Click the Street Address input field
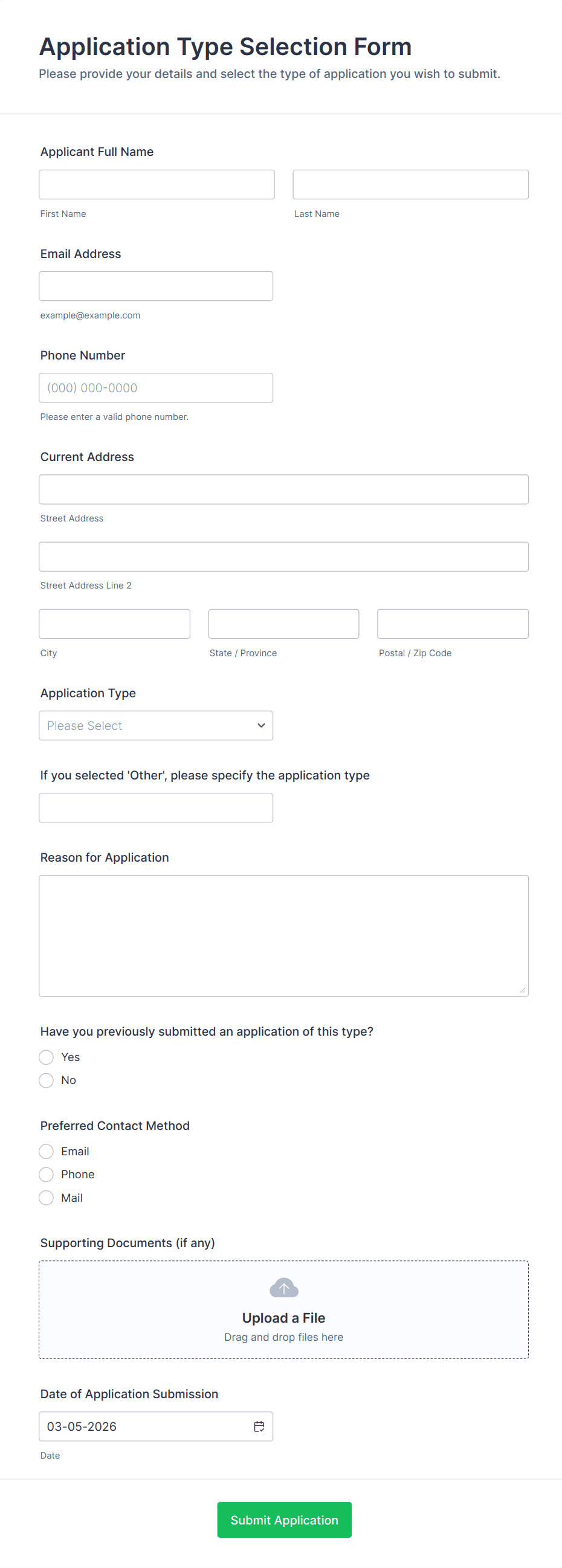This screenshot has width=562, height=1568. [284, 489]
